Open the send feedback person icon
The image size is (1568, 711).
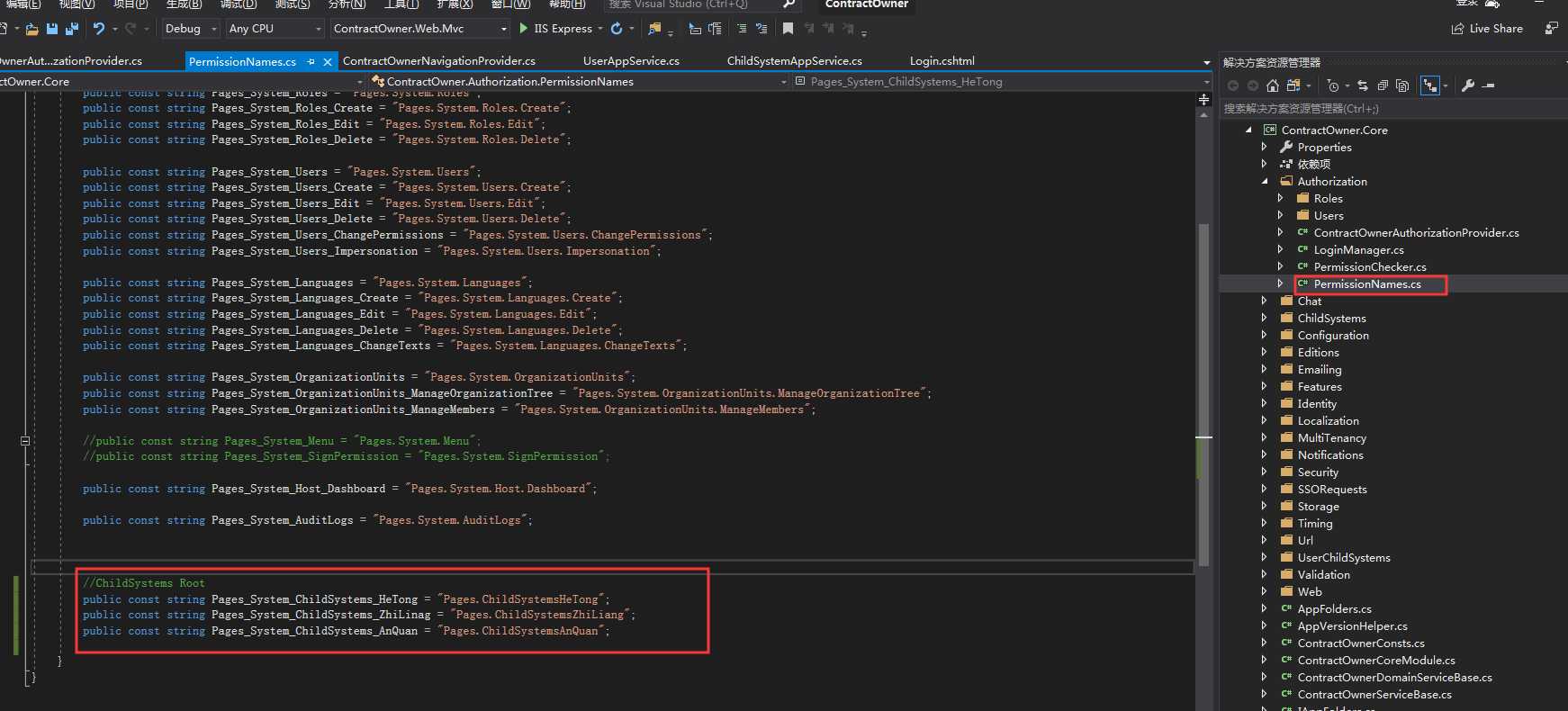[x=1551, y=29]
